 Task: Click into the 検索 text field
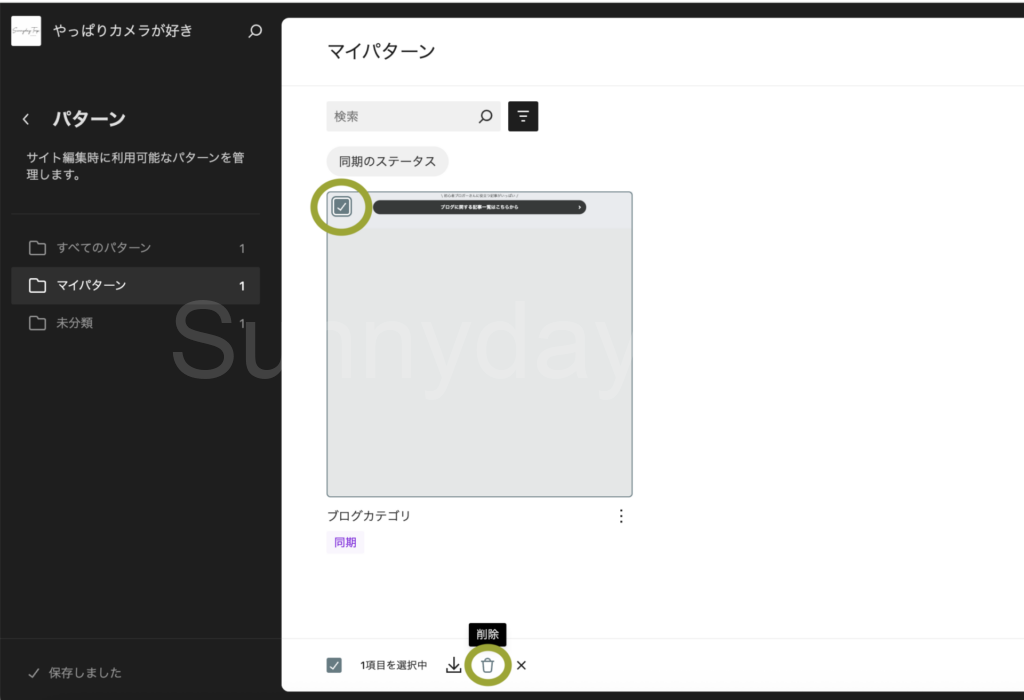click(400, 117)
